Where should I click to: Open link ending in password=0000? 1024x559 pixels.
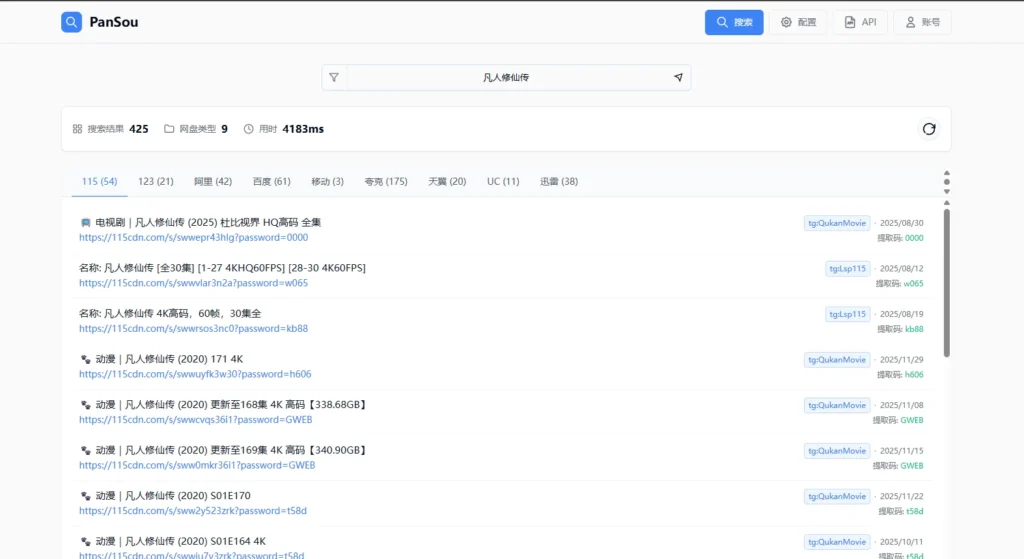(x=194, y=238)
